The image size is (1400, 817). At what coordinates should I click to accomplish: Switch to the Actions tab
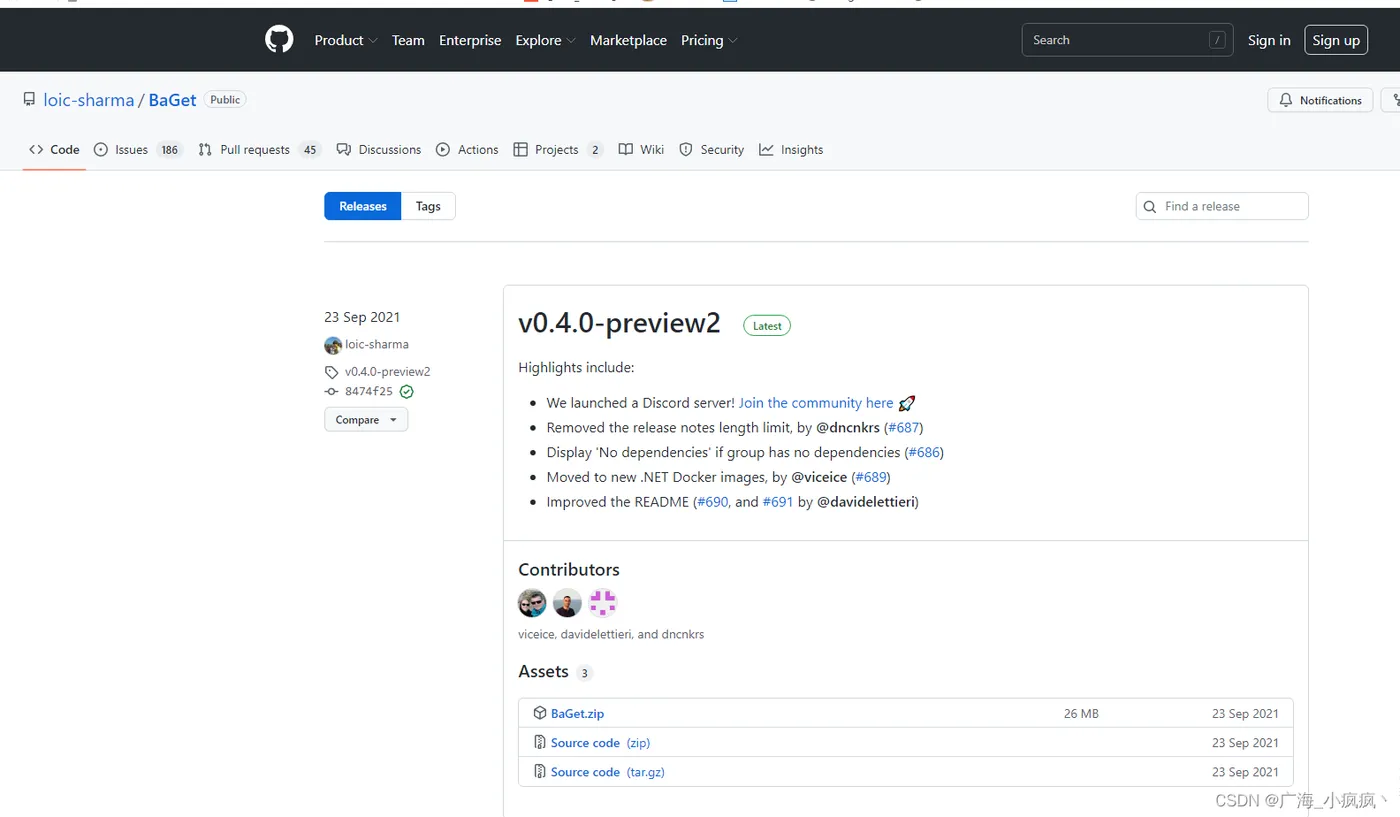(x=467, y=150)
